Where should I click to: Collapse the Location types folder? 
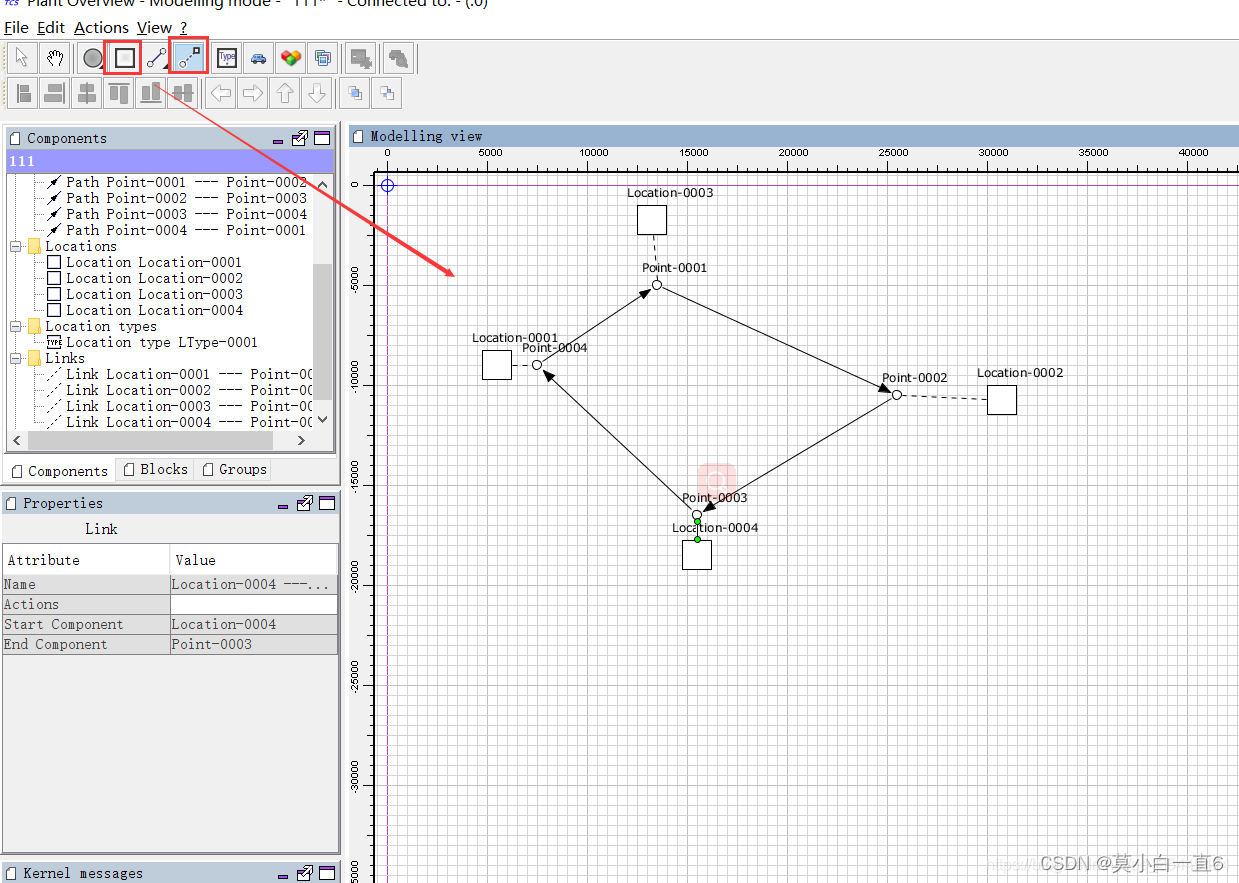(17, 326)
